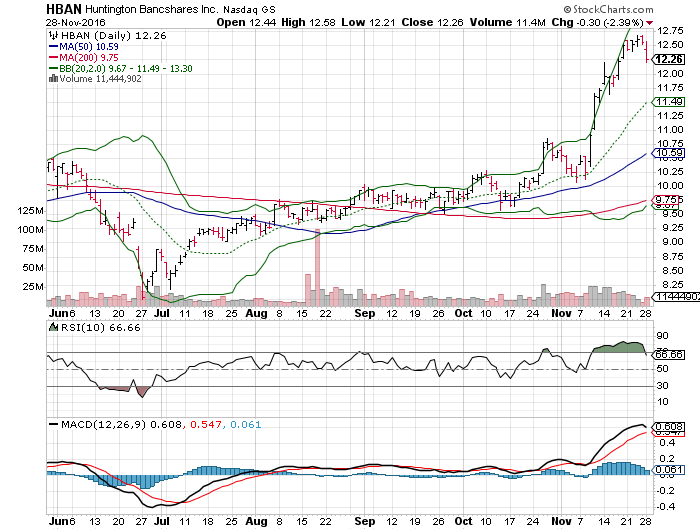
Task: Click the 75M volume scale label
Action: 33,249
